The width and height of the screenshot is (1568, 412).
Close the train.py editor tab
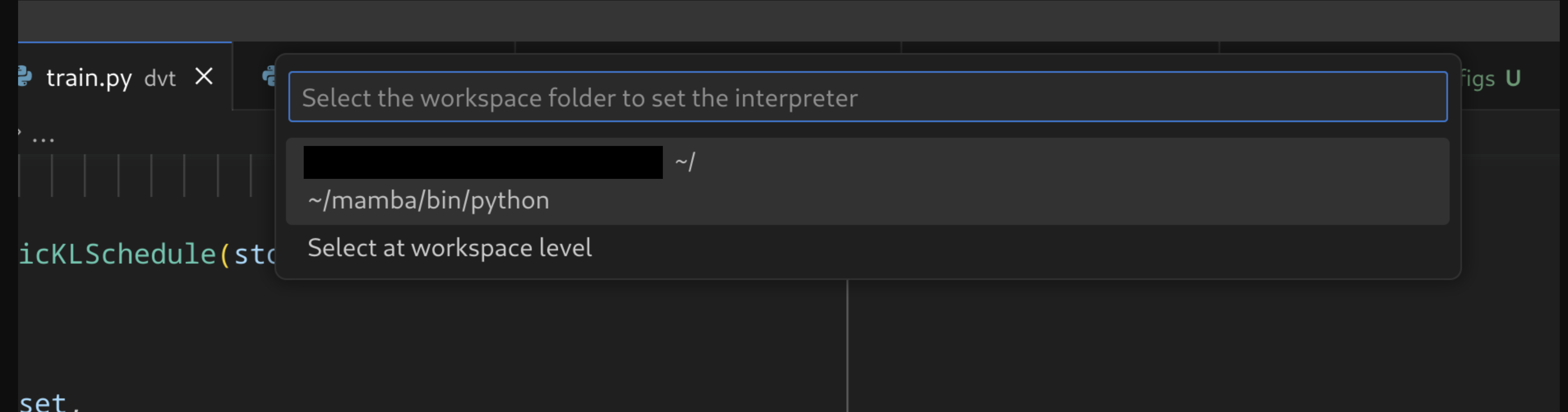[x=204, y=76]
